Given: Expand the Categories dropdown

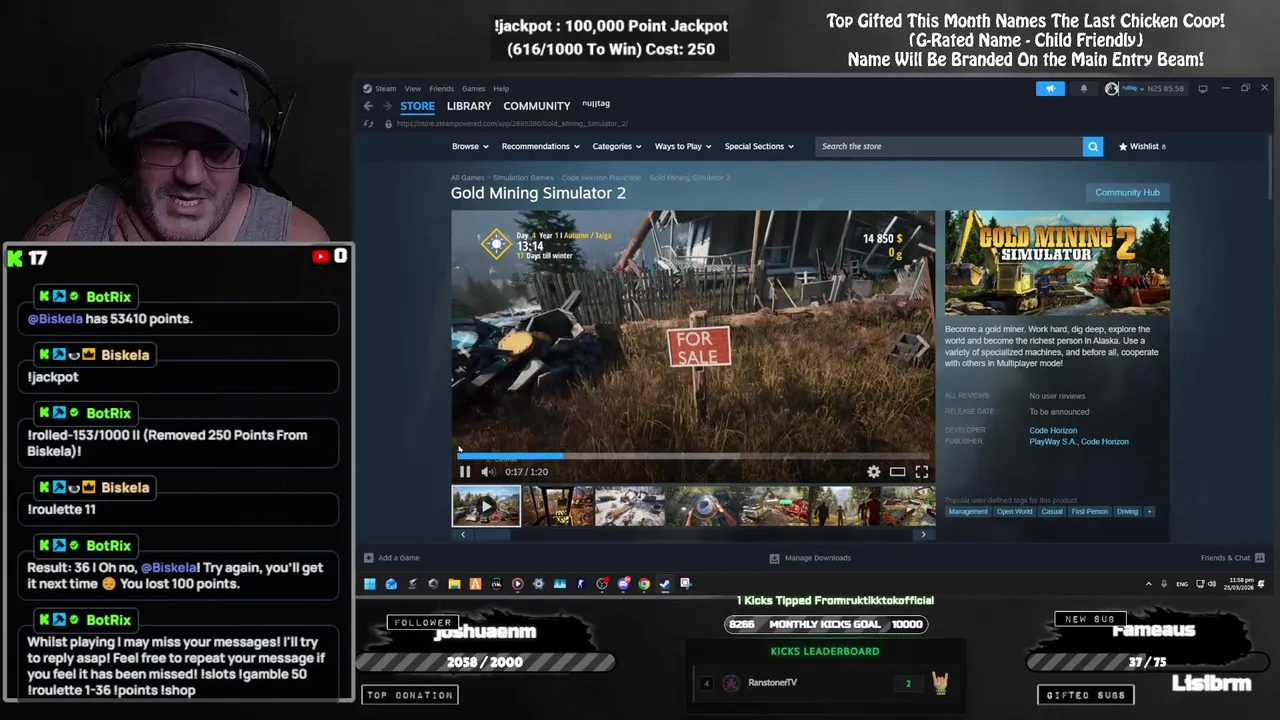Looking at the screenshot, I should (x=617, y=146).
